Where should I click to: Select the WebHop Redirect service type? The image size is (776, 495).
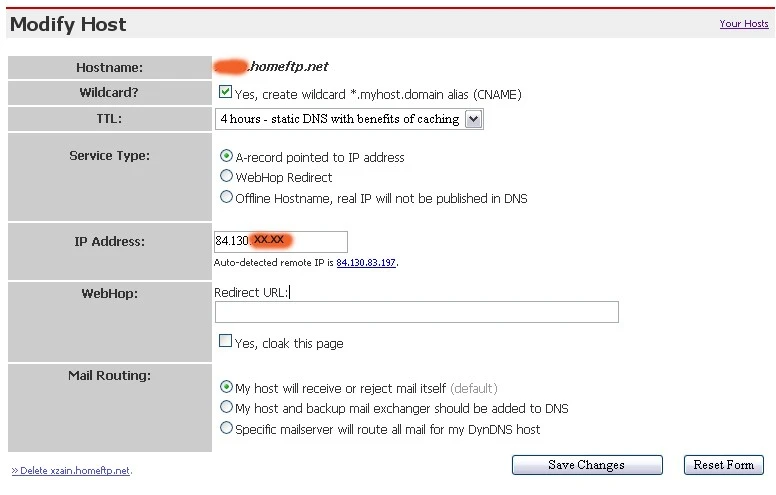pyautogui.click(x=226, y=177)
